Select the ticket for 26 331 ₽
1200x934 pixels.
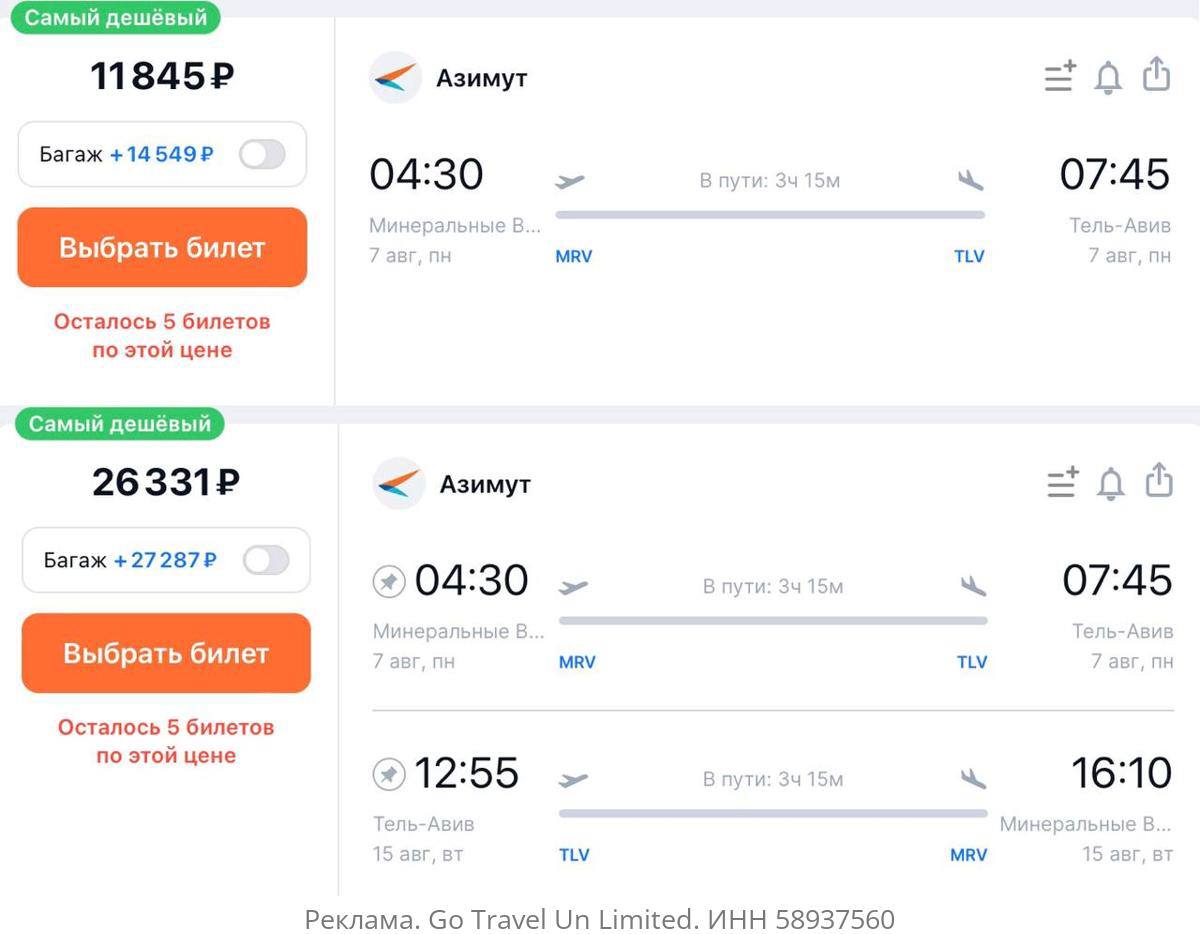166,653
